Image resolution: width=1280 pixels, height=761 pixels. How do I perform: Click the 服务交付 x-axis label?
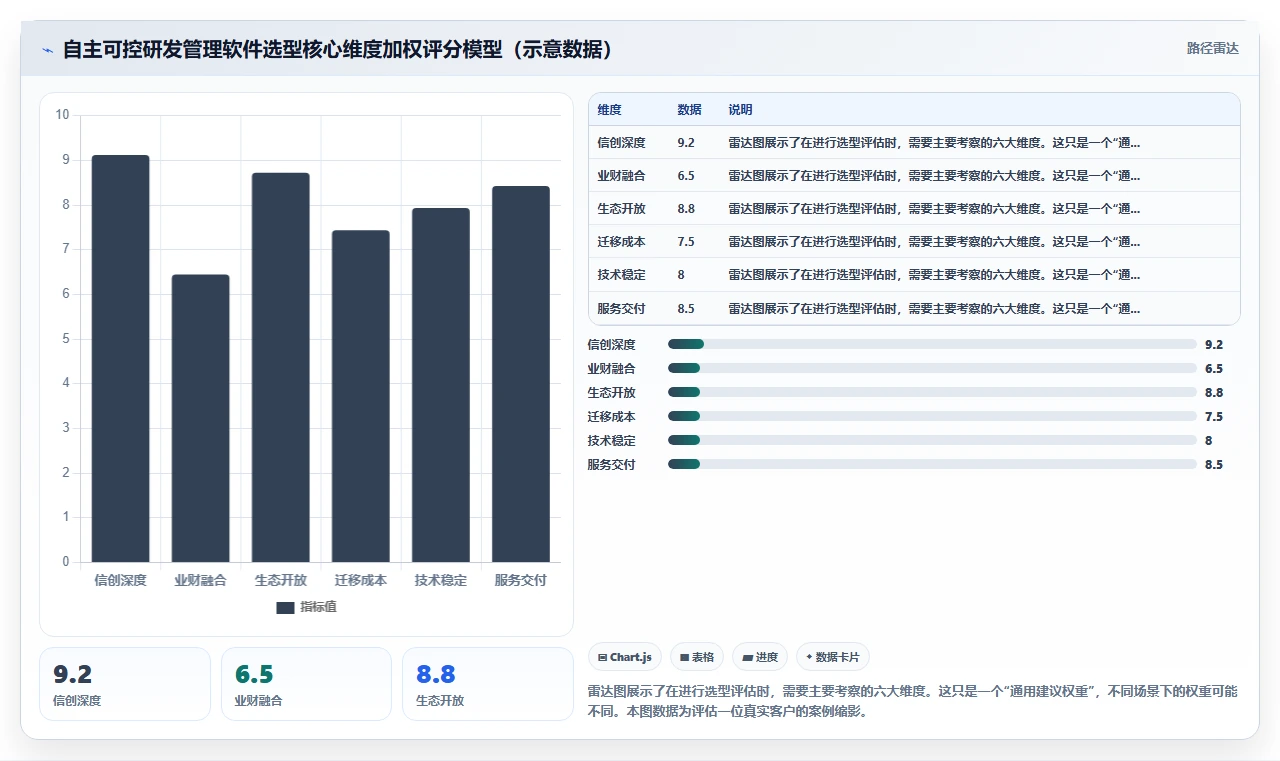[x=521, y=580]
